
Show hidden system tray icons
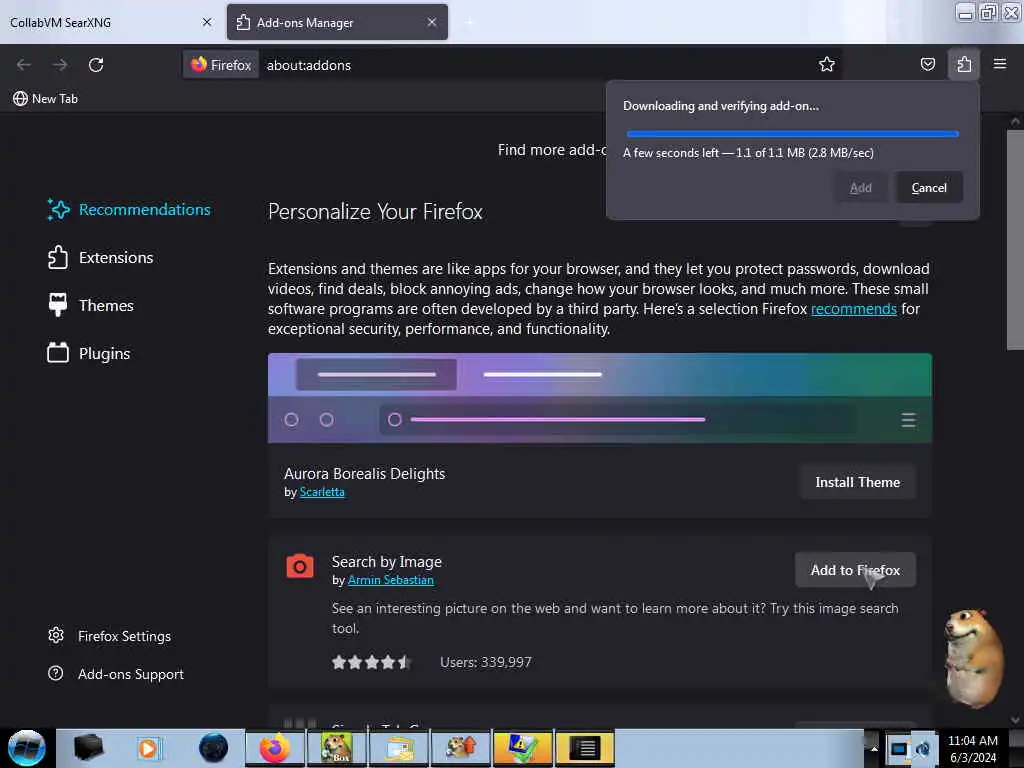874,749
